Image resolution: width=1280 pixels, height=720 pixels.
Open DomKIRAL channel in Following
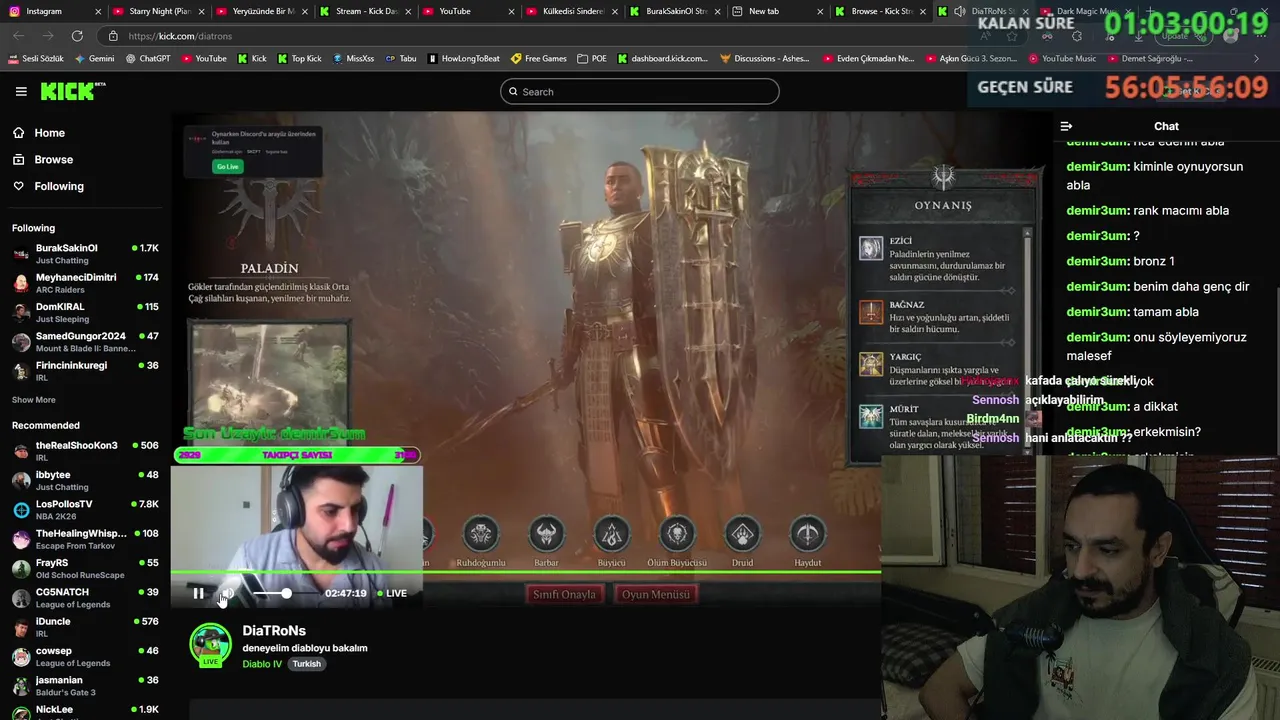85,312
